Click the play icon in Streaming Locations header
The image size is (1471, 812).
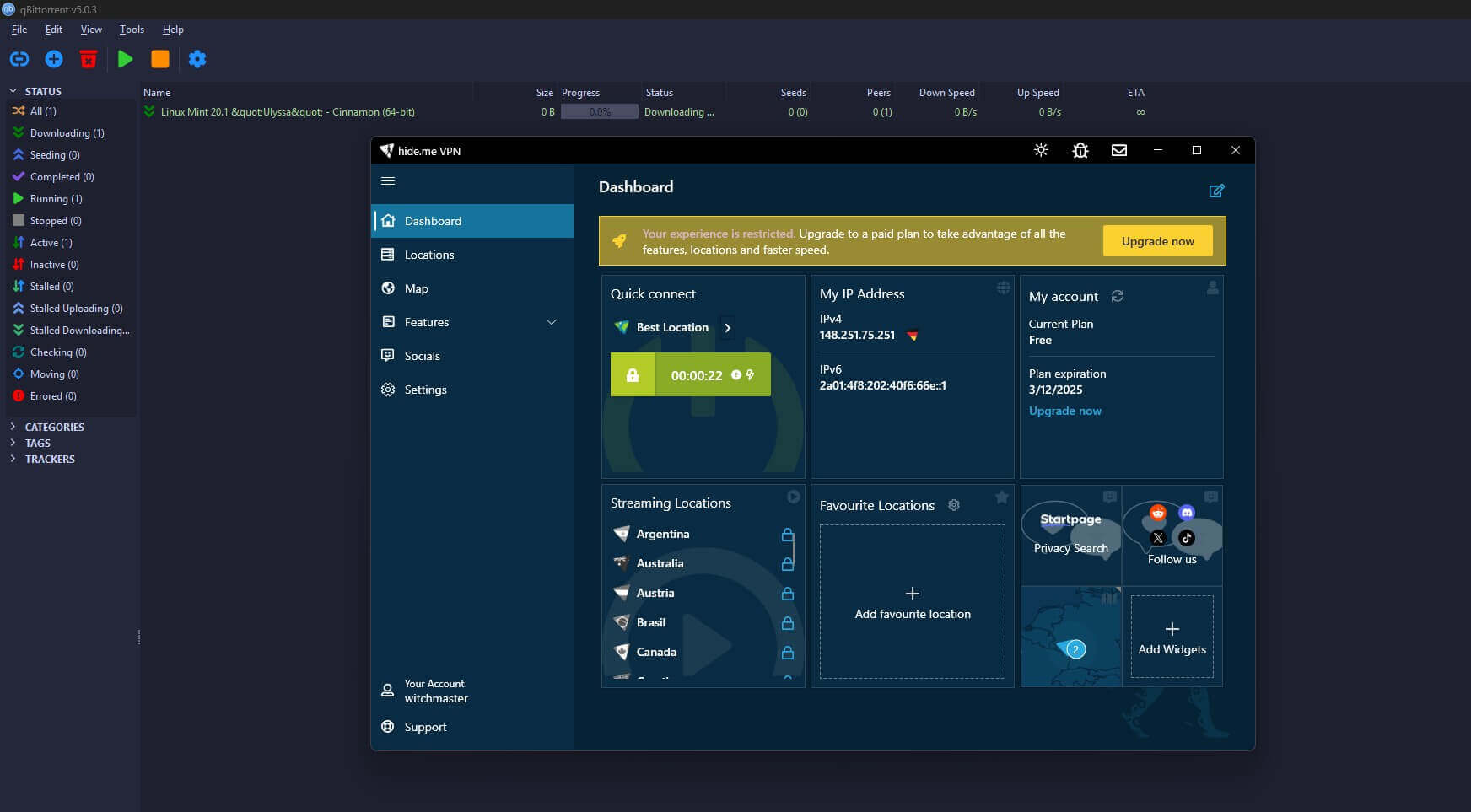(794, 497)
